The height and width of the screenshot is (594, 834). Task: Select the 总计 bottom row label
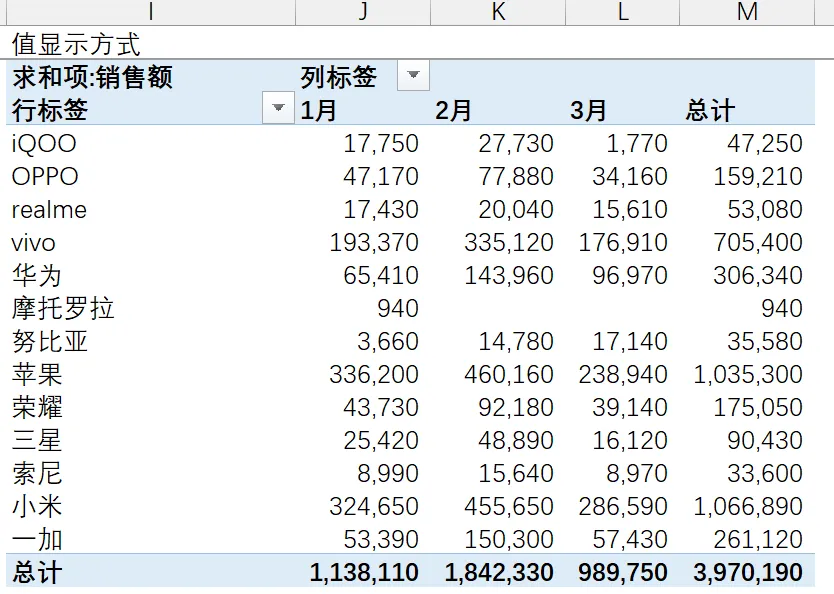point(37,573)
